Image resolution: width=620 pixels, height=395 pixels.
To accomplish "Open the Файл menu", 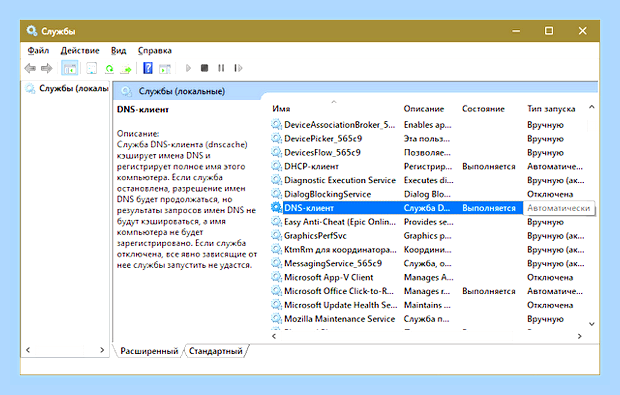I will pyautogui.click(x=38, y=51).
